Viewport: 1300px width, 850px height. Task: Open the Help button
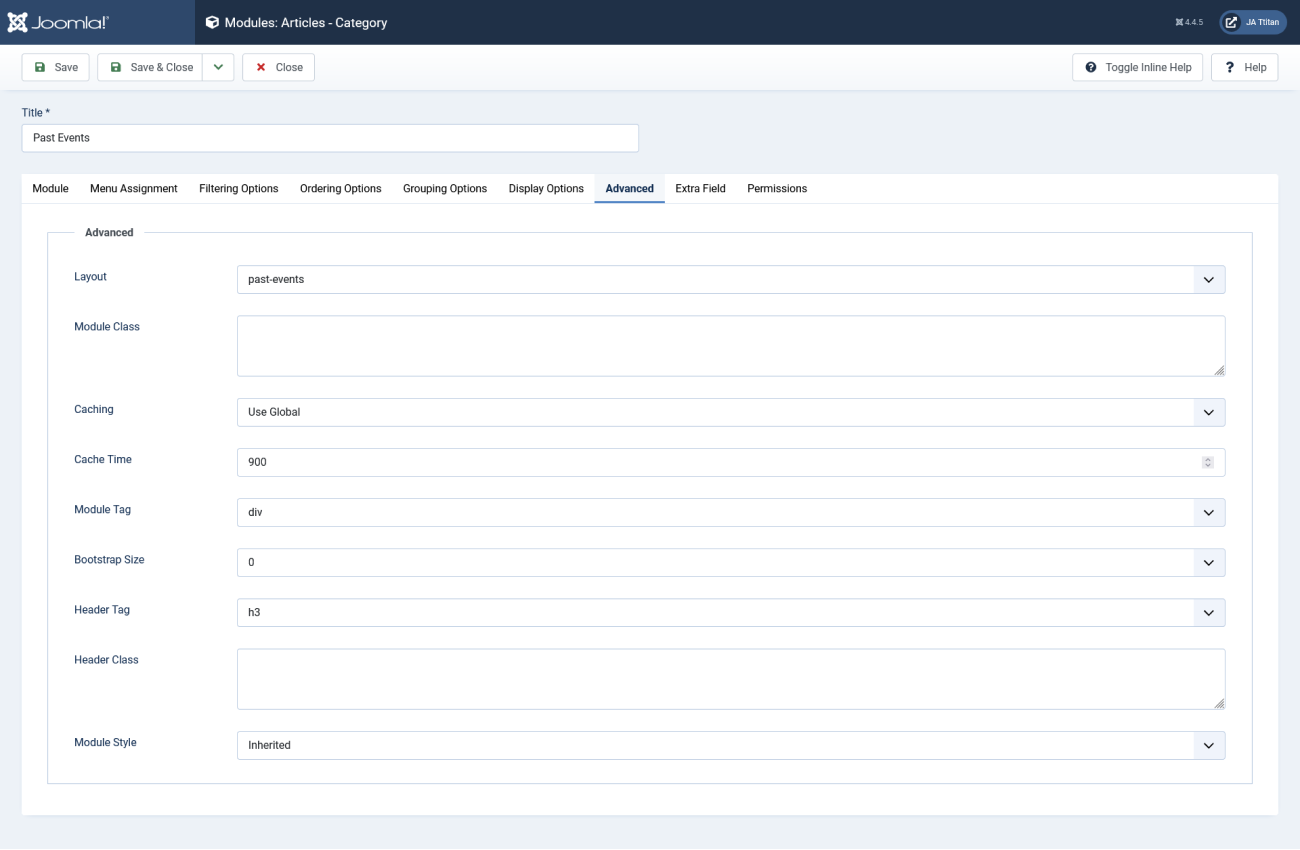[x=1245, y=67]
